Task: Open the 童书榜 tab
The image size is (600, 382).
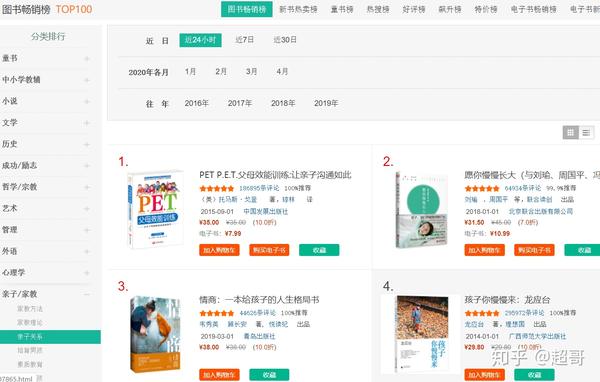Action: (x=342, y=9)
